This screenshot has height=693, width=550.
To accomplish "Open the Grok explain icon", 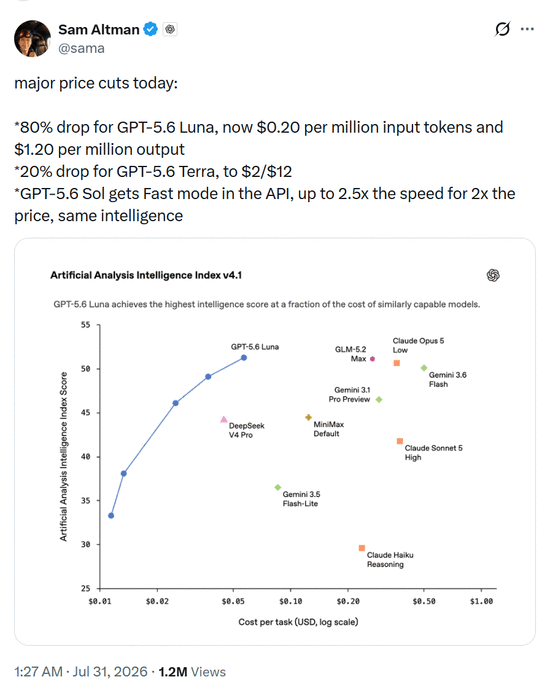I will [x=503, y=29].
